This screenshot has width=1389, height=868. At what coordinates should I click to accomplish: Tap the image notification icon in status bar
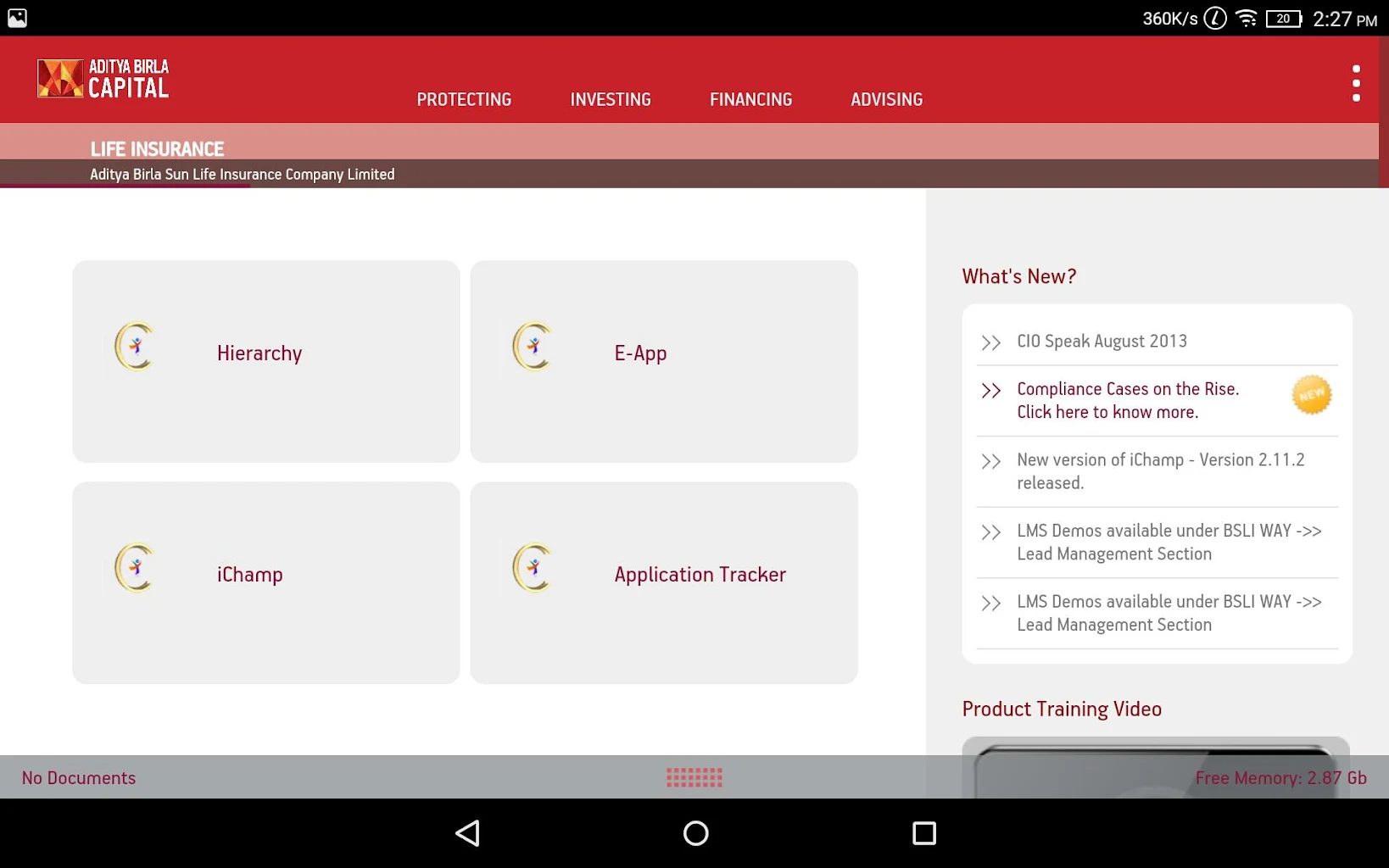[x=17, y=18]
